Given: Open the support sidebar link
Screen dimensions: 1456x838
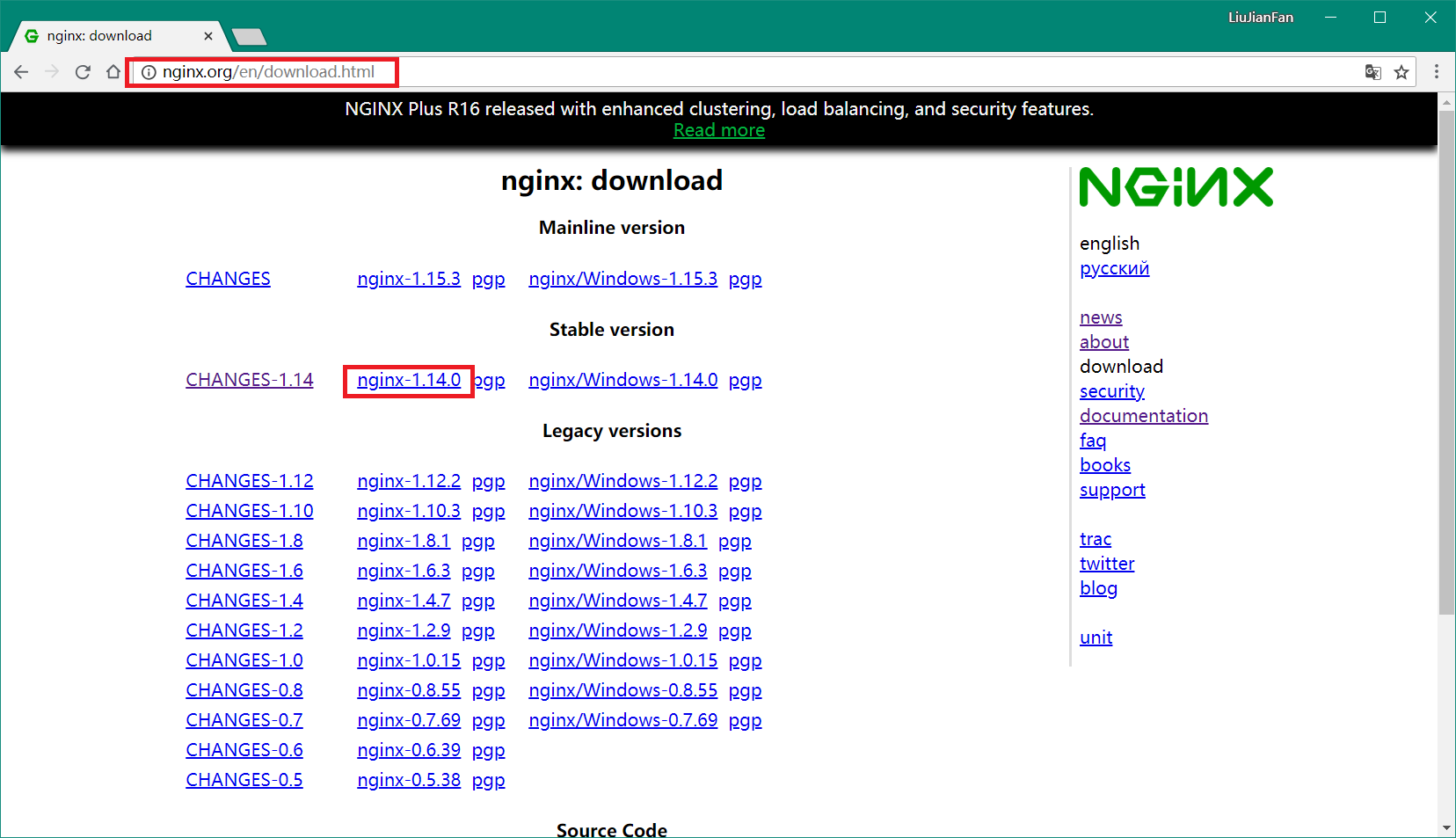Looking at the screenshot, I should pos(1112,490).
